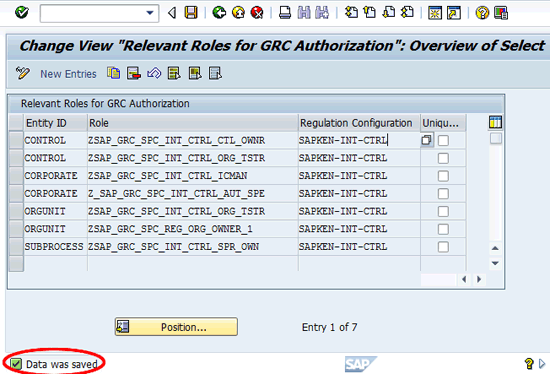
Task: Click the Print icon in toolbar
Action: tap(284, 13)
